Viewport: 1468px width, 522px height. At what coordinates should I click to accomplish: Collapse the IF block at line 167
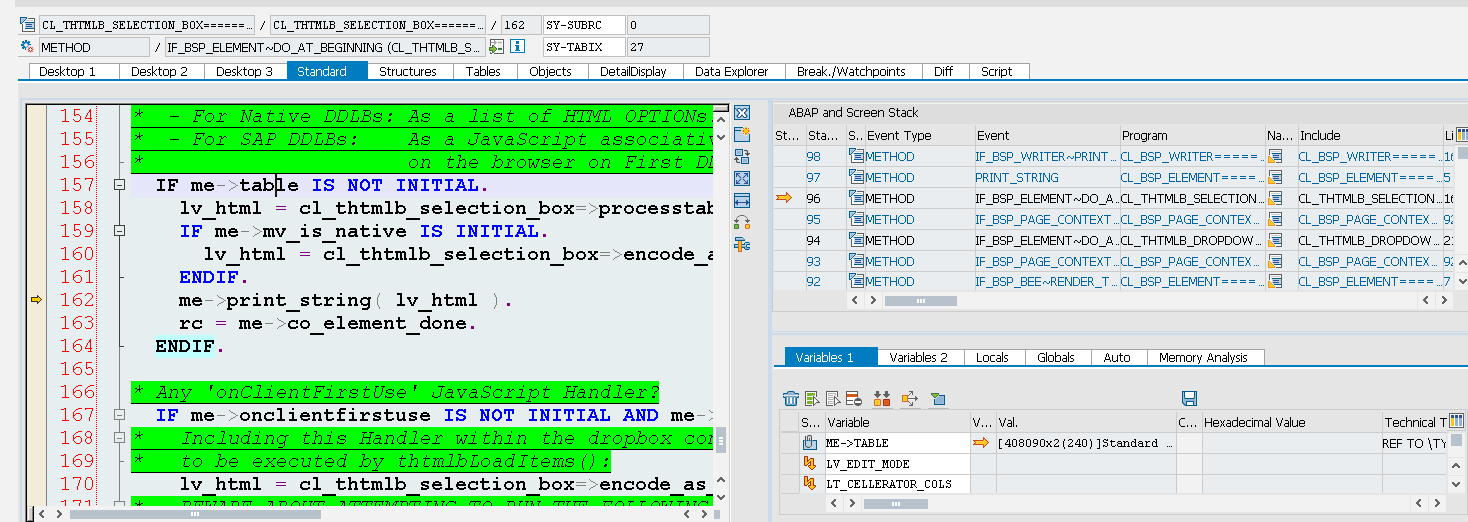(x=119, y=415)
